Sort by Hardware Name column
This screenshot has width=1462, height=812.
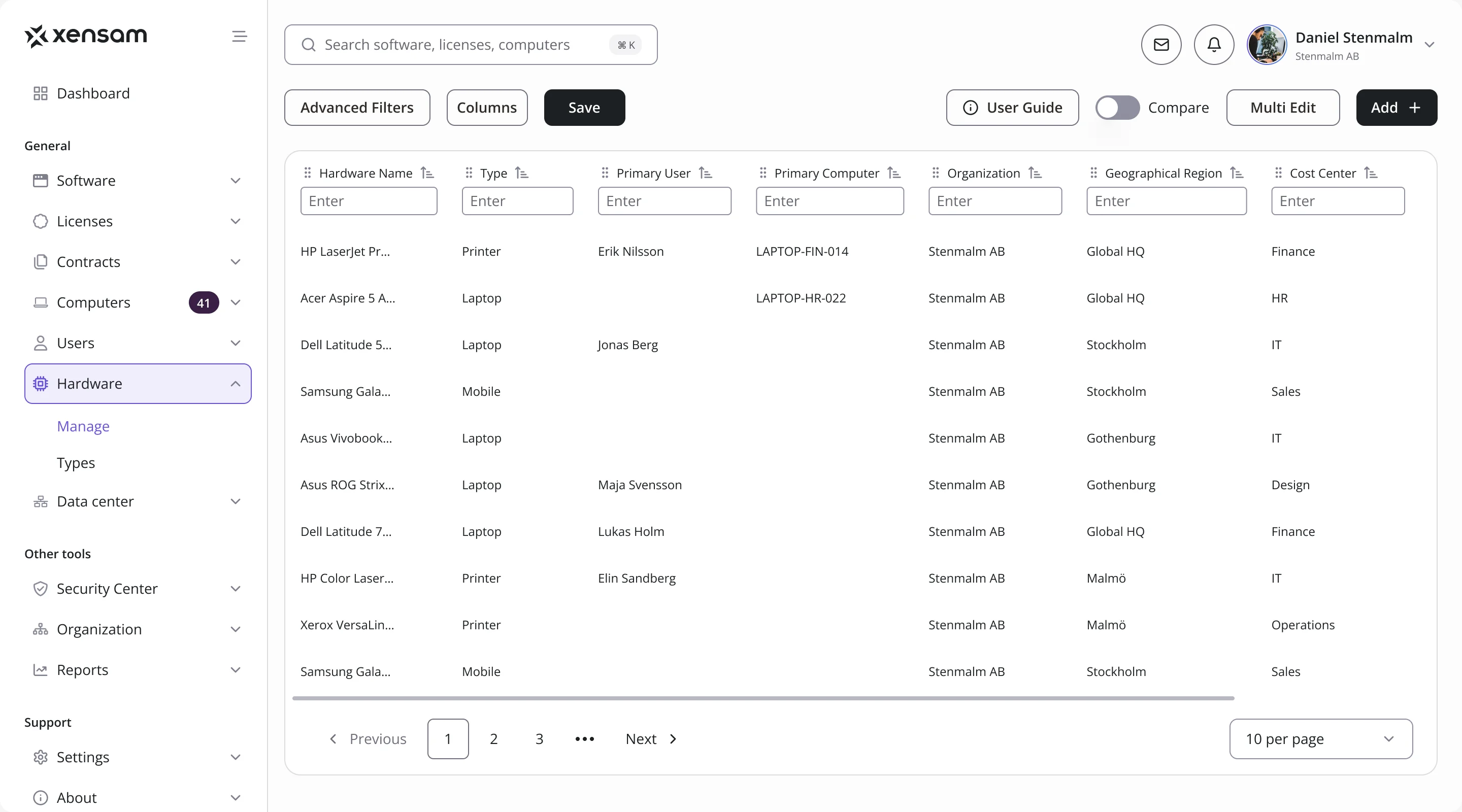427,173
